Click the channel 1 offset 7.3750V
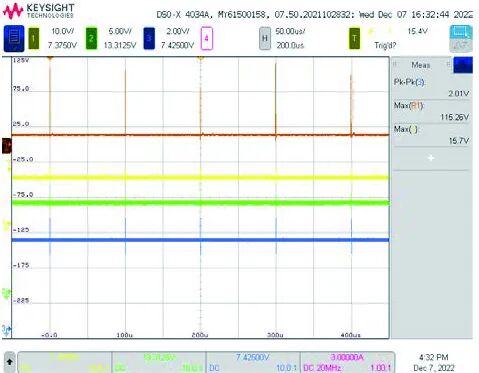Viewport: 479px width, 373px height. pyautogui.click(x=62, y=45)
